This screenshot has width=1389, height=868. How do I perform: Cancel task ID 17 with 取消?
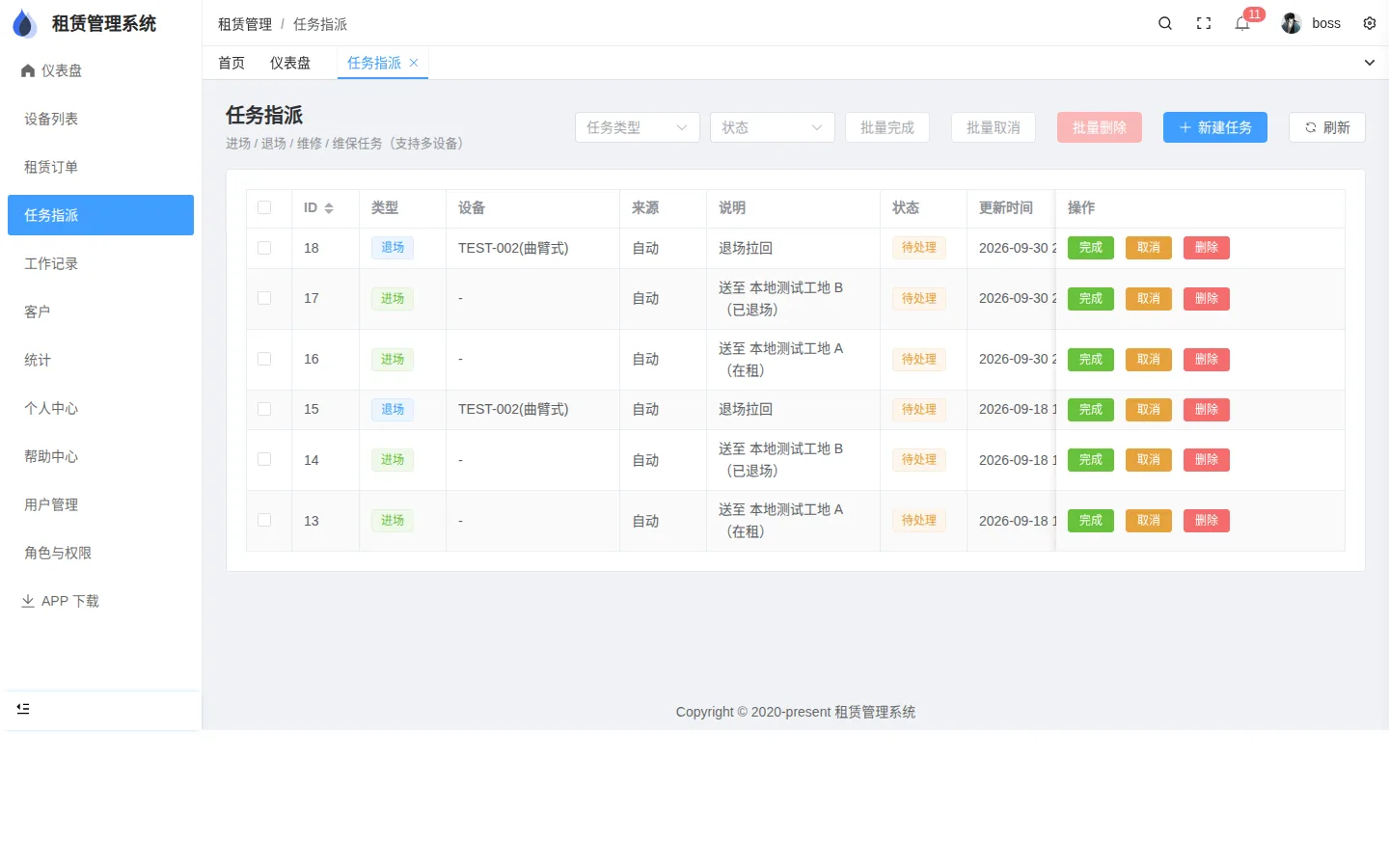(x=1149, y=299)
